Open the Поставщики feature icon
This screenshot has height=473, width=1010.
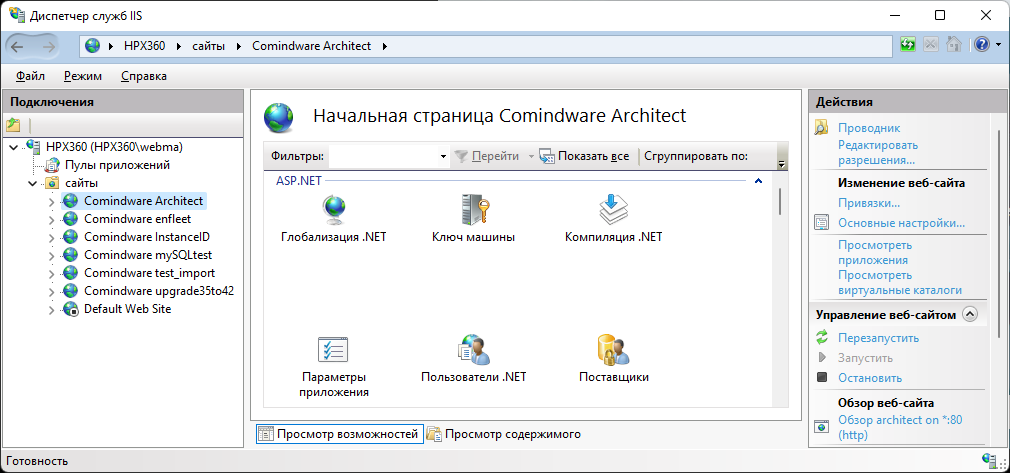point(613,349)
